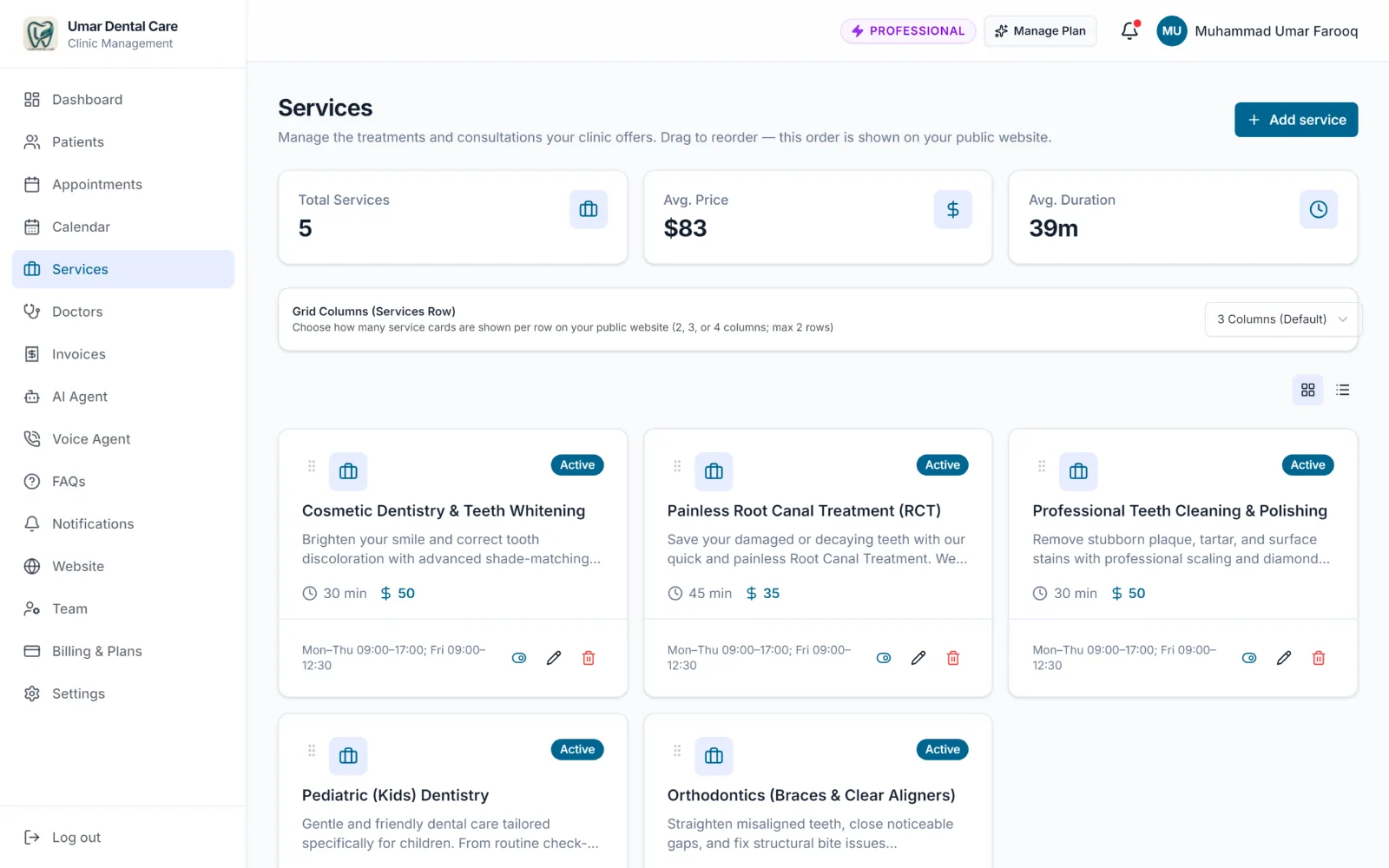Image resolution: width=1389 pixels, height=868 pixels.
Task: Go to Billing & Plans
Action: coord(123,652)
